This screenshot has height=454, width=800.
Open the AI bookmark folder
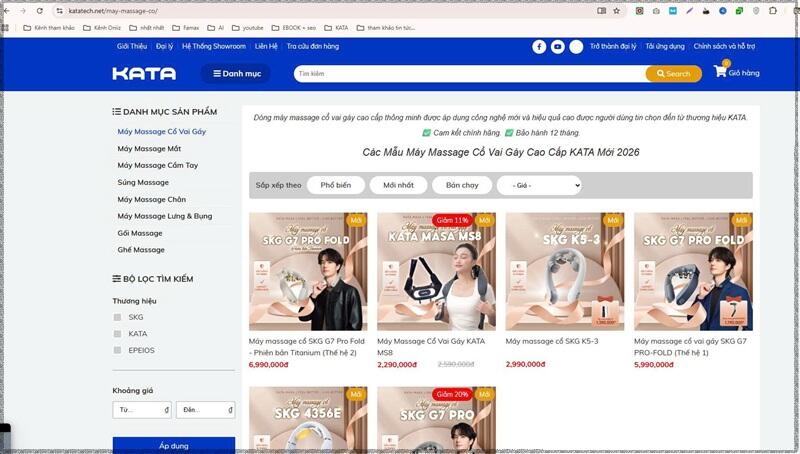[x=216, y=28]
